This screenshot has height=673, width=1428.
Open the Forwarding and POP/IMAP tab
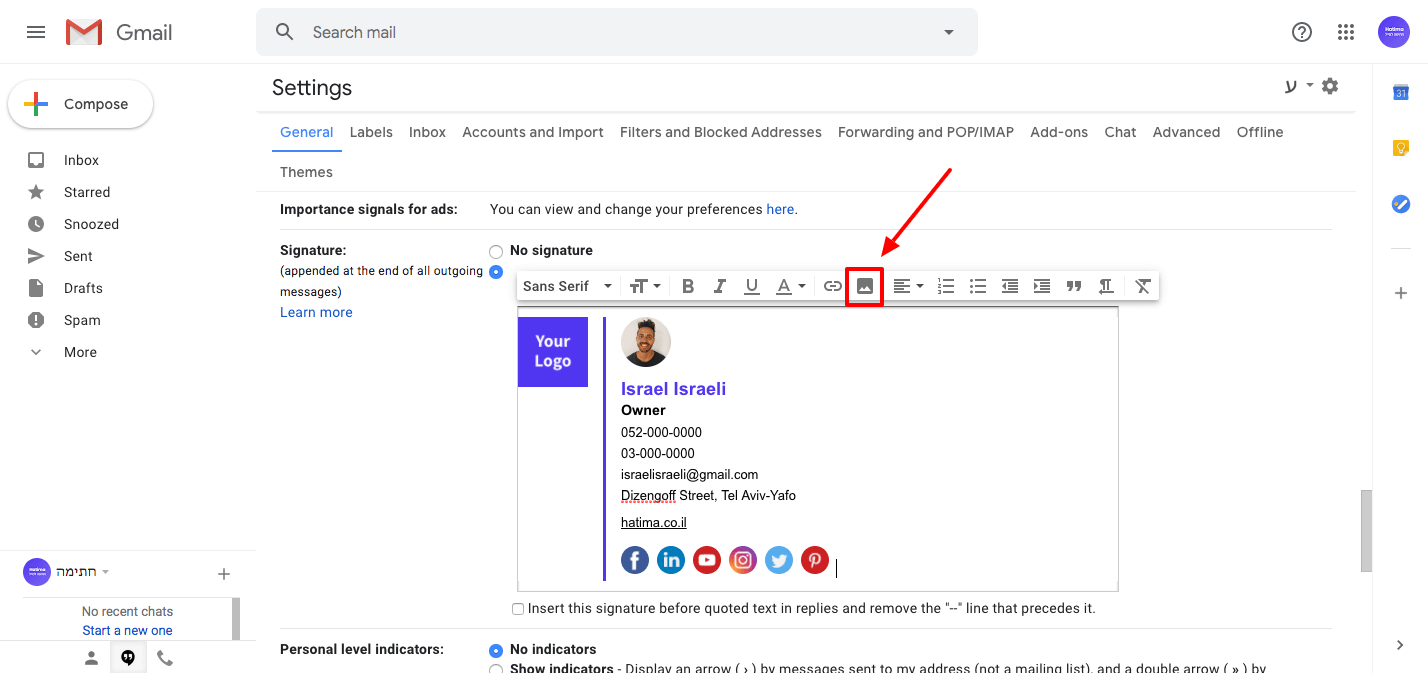(925, 131)
